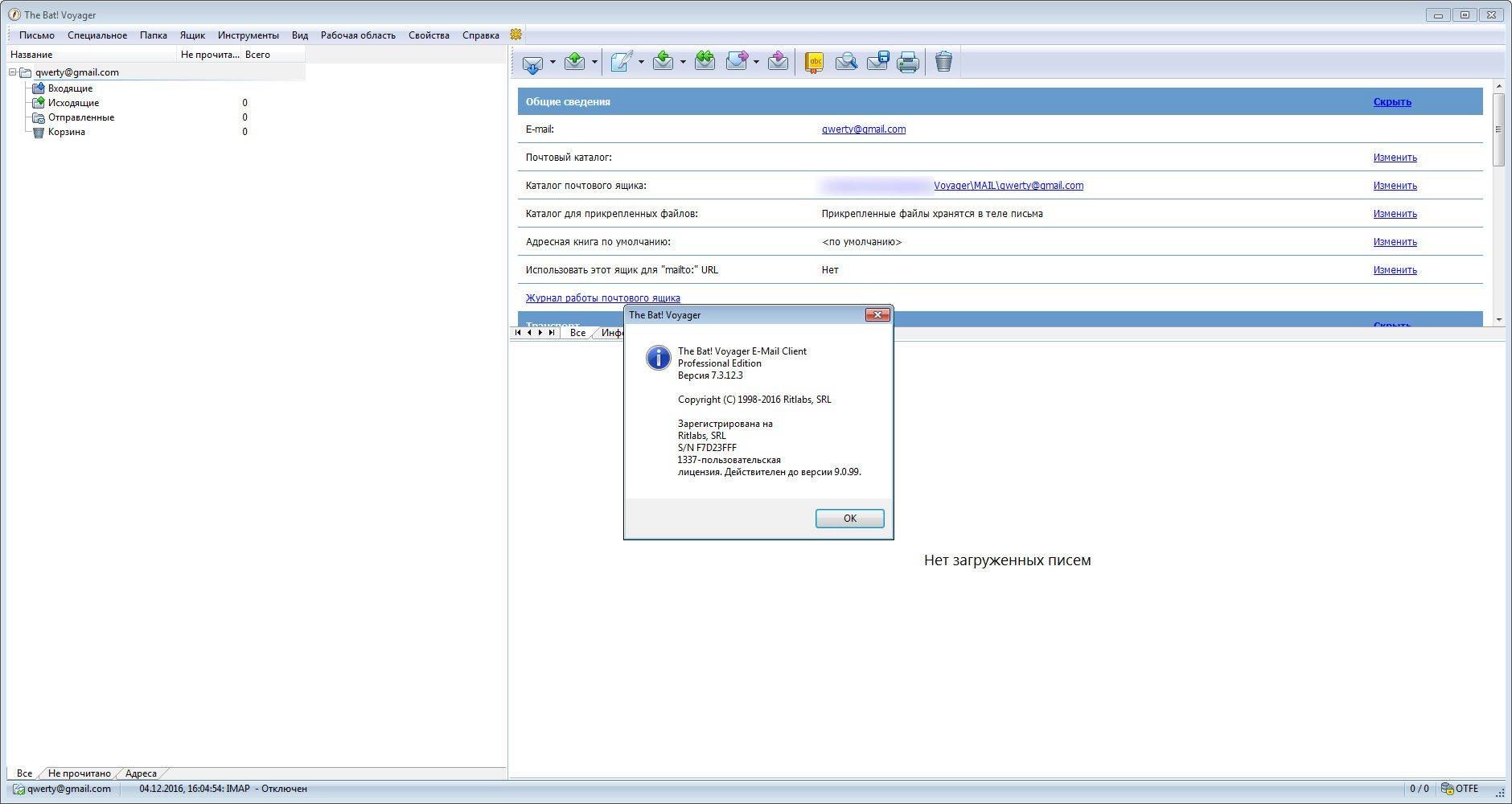1512x804 pixels.
Task: Click the Не прочита... column header
Action: click(209, 55)
